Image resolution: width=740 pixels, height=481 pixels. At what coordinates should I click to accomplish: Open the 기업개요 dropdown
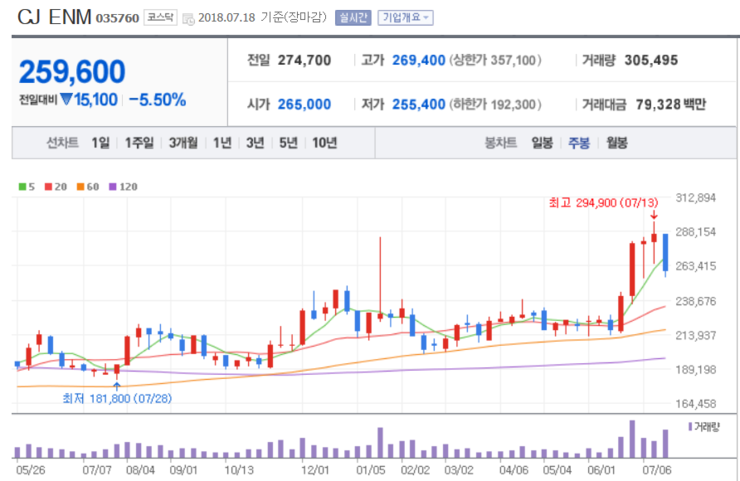click(405, 18)
